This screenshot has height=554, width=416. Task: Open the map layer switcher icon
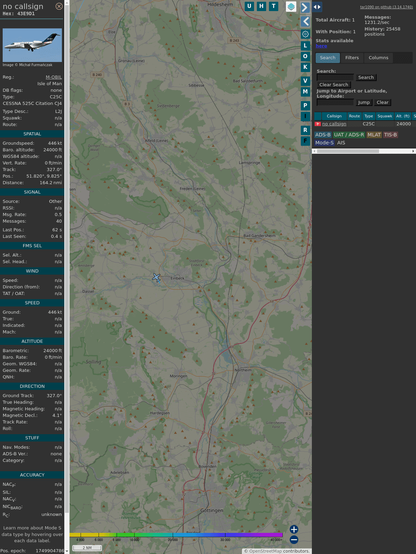291,6
